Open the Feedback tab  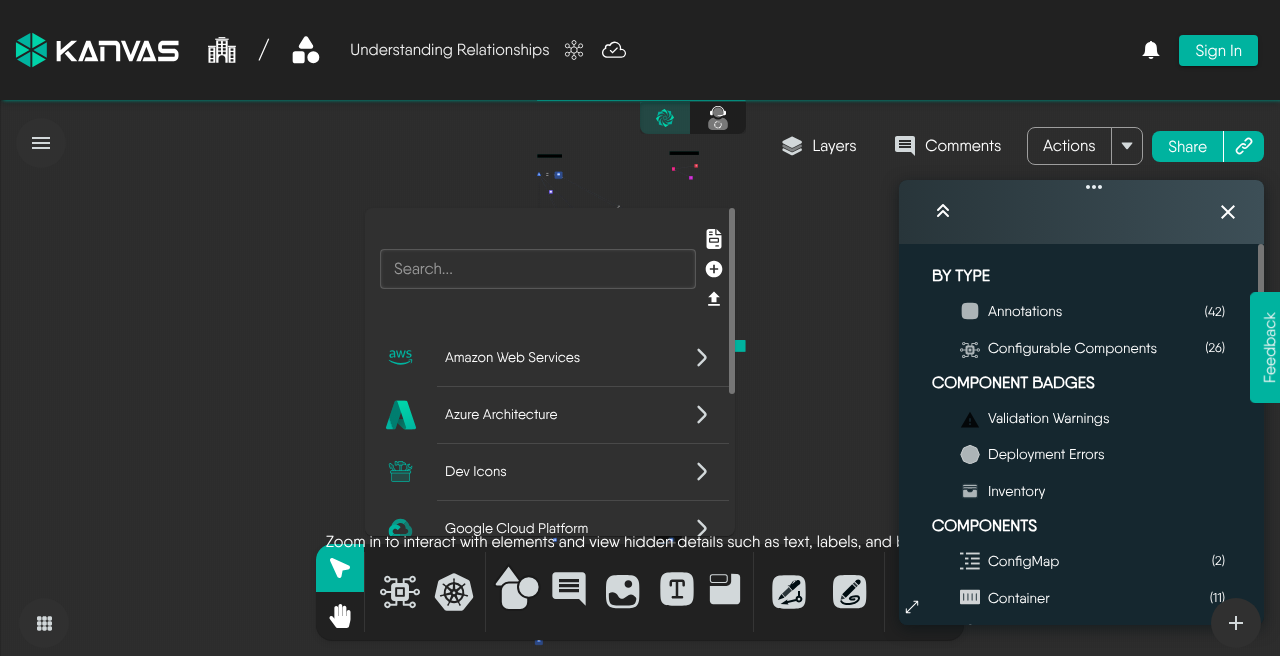tap(1266, 347)
